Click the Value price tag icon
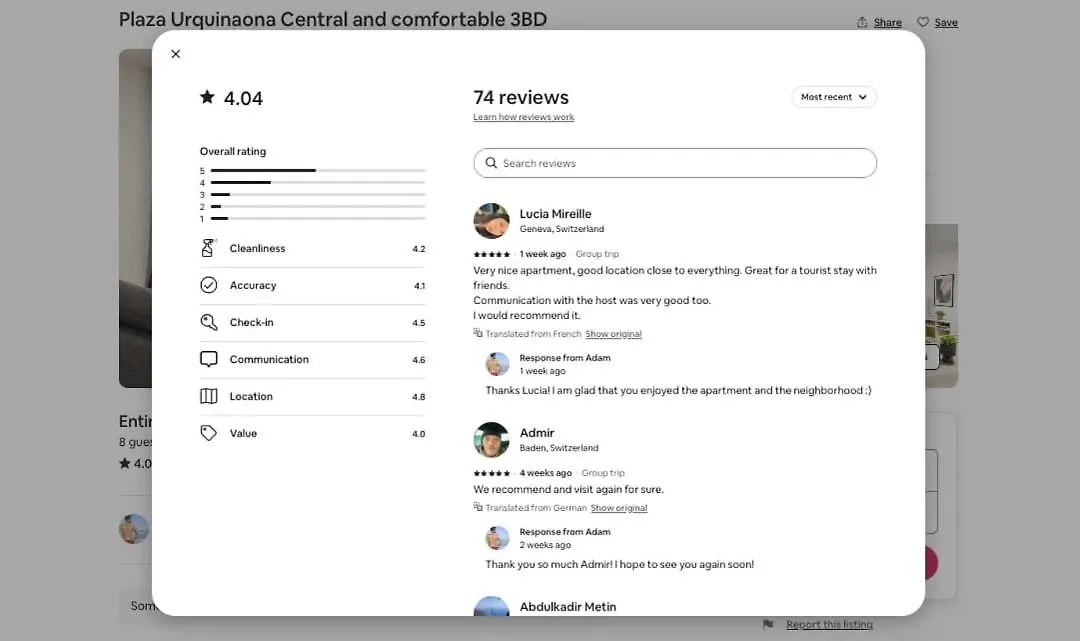1080x641 pixels. (x=208, y=433)
